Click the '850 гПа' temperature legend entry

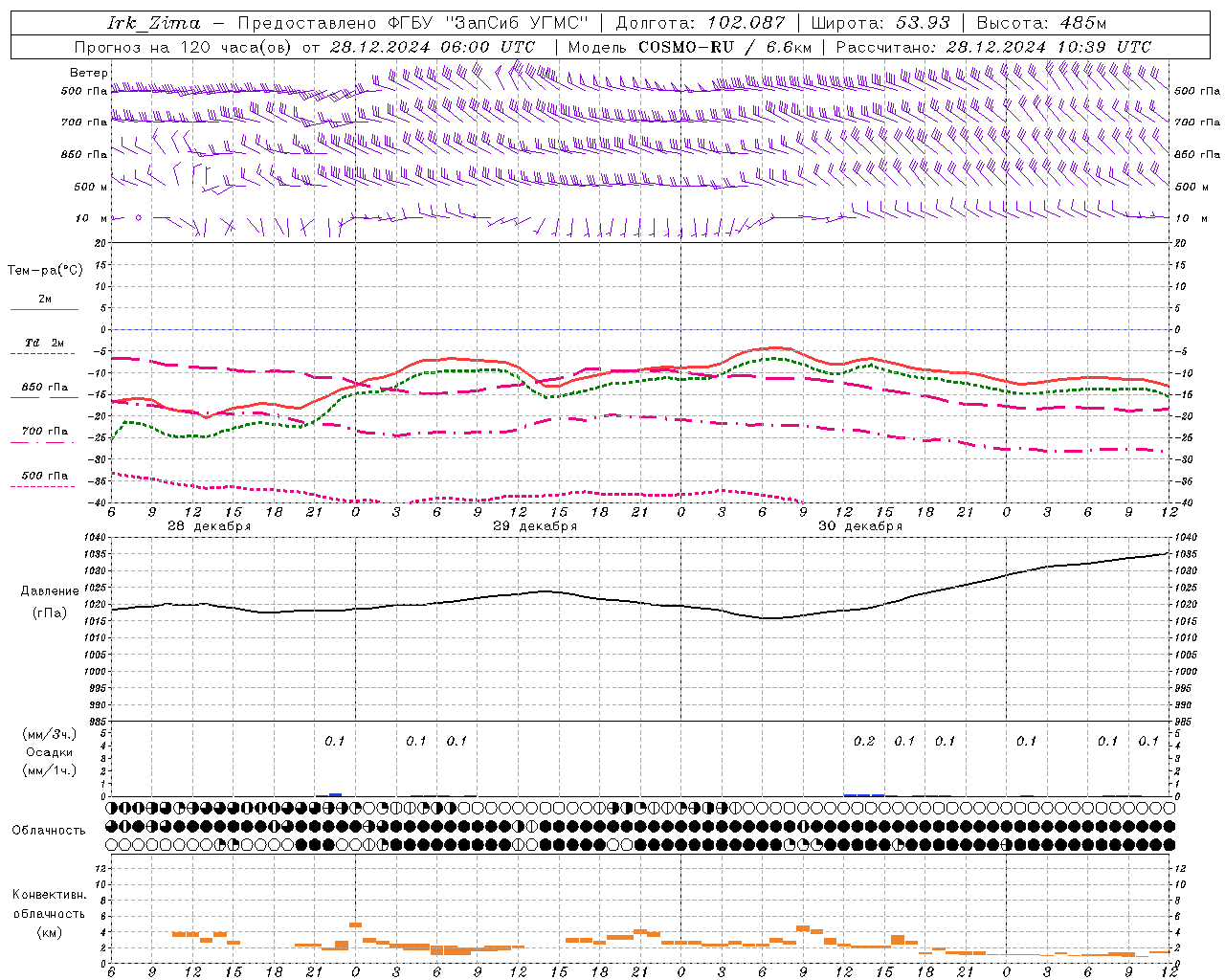pos(44,388)
